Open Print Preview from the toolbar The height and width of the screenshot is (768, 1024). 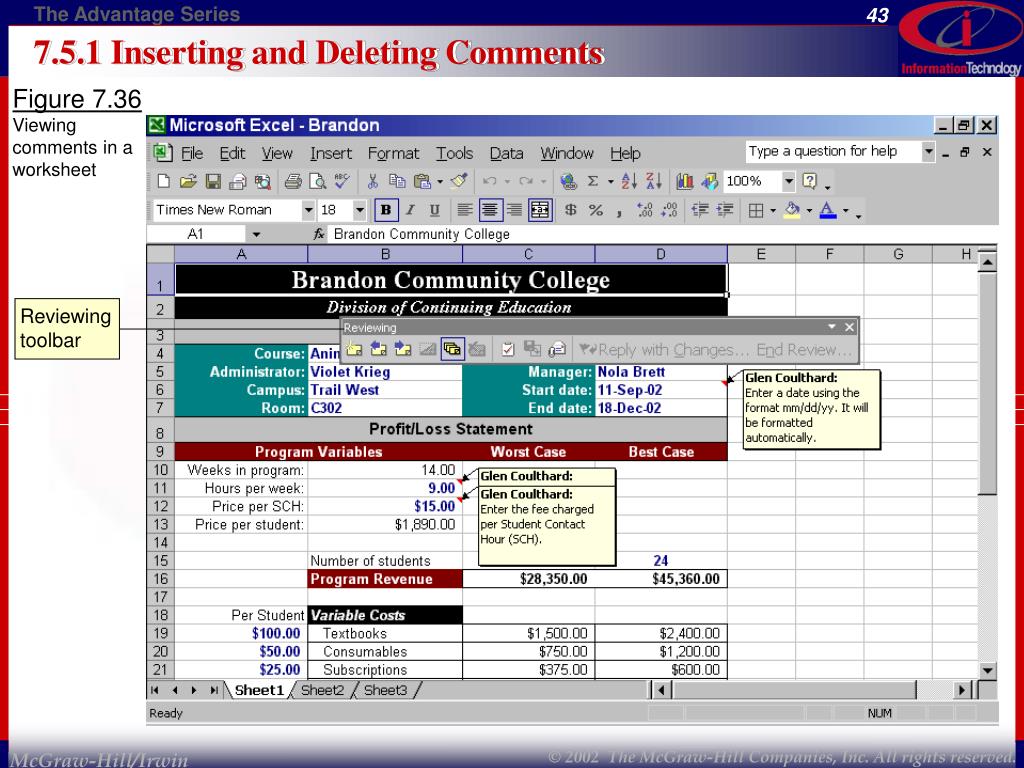[x=317, y=182]
